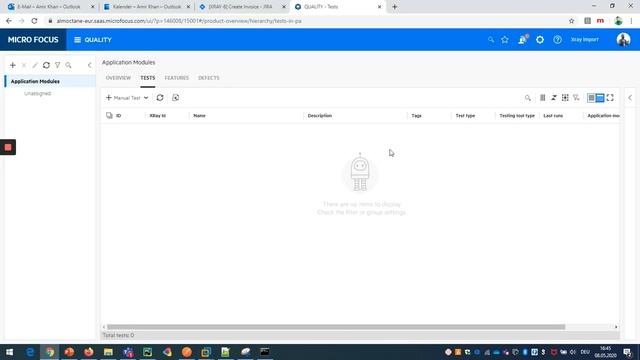640x360 pixels.
Task: Open Firefox from the taskbar
Action: pyautogui.click(x=89, y=352)
